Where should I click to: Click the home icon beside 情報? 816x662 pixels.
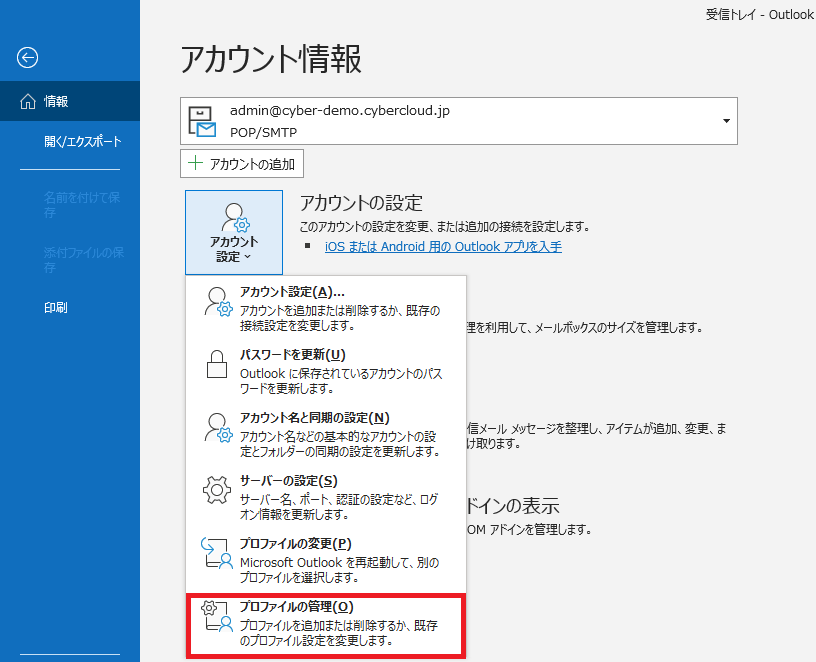pos(28,101)
